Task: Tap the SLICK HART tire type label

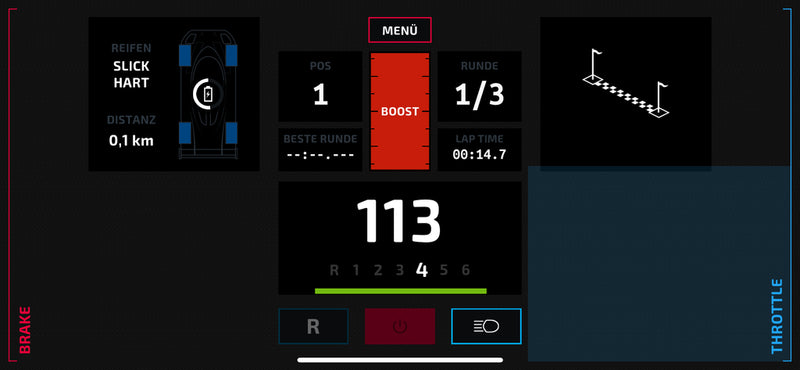Action: (132, 75)
